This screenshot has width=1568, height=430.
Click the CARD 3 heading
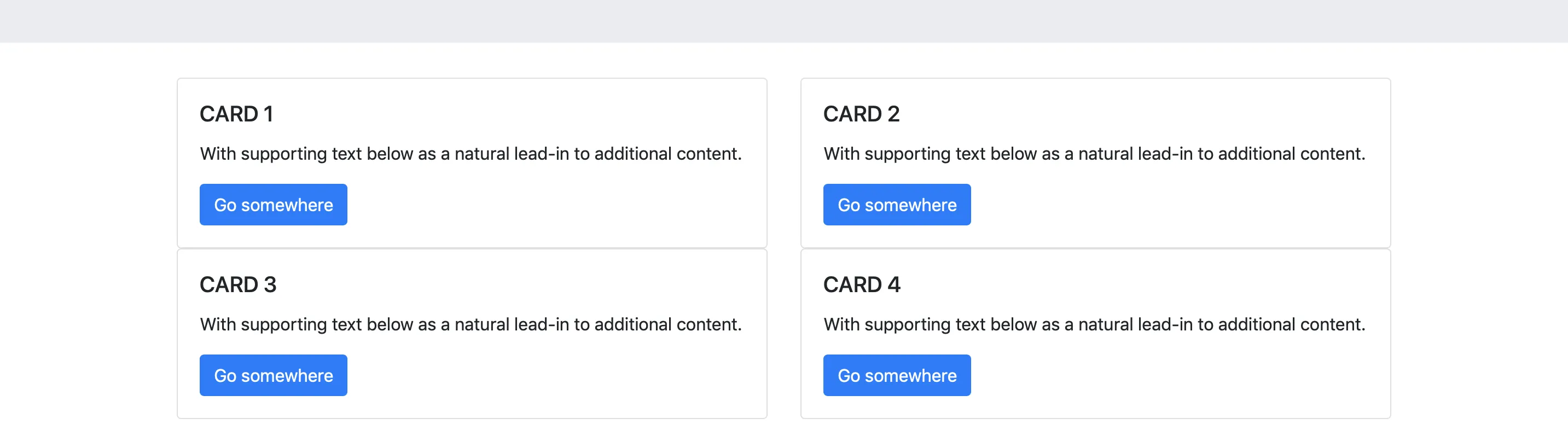click(238, 284)
